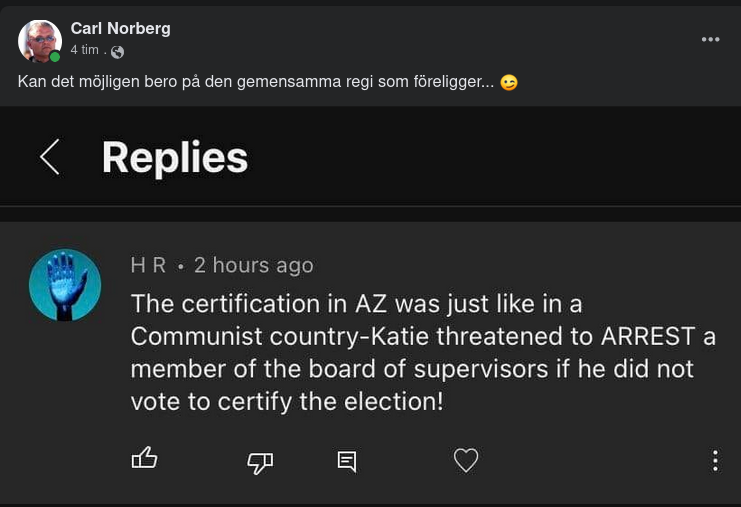Dislike the comment using thumbs down
741x507 pixels.
[x=260, y=462]
